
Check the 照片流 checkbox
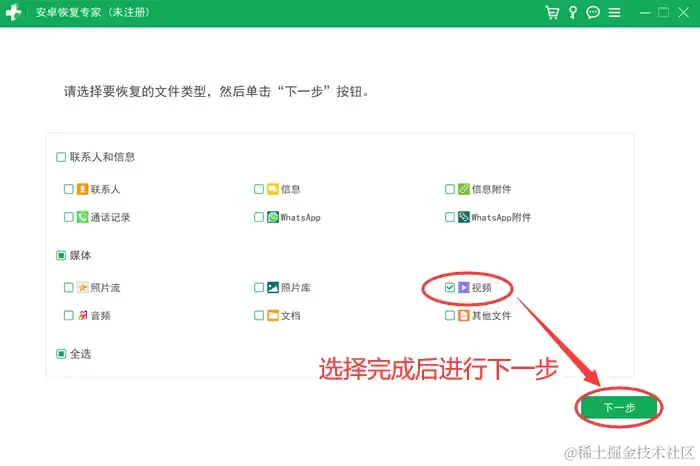click(68, 287)
